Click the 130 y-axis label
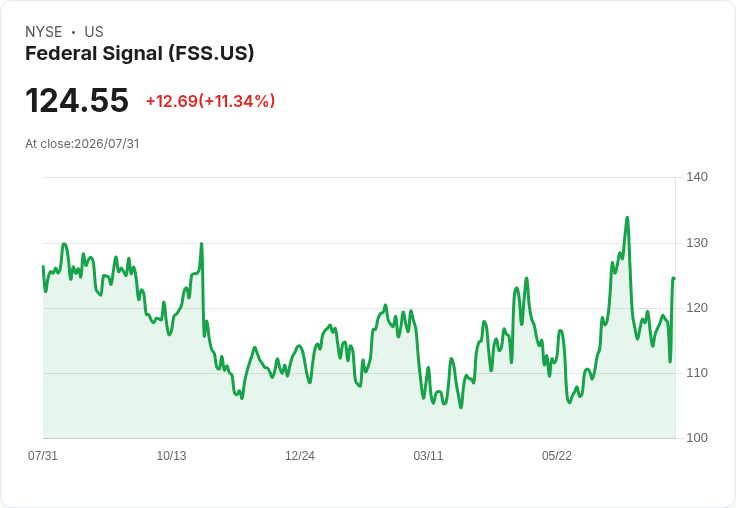 coord(697,243)
